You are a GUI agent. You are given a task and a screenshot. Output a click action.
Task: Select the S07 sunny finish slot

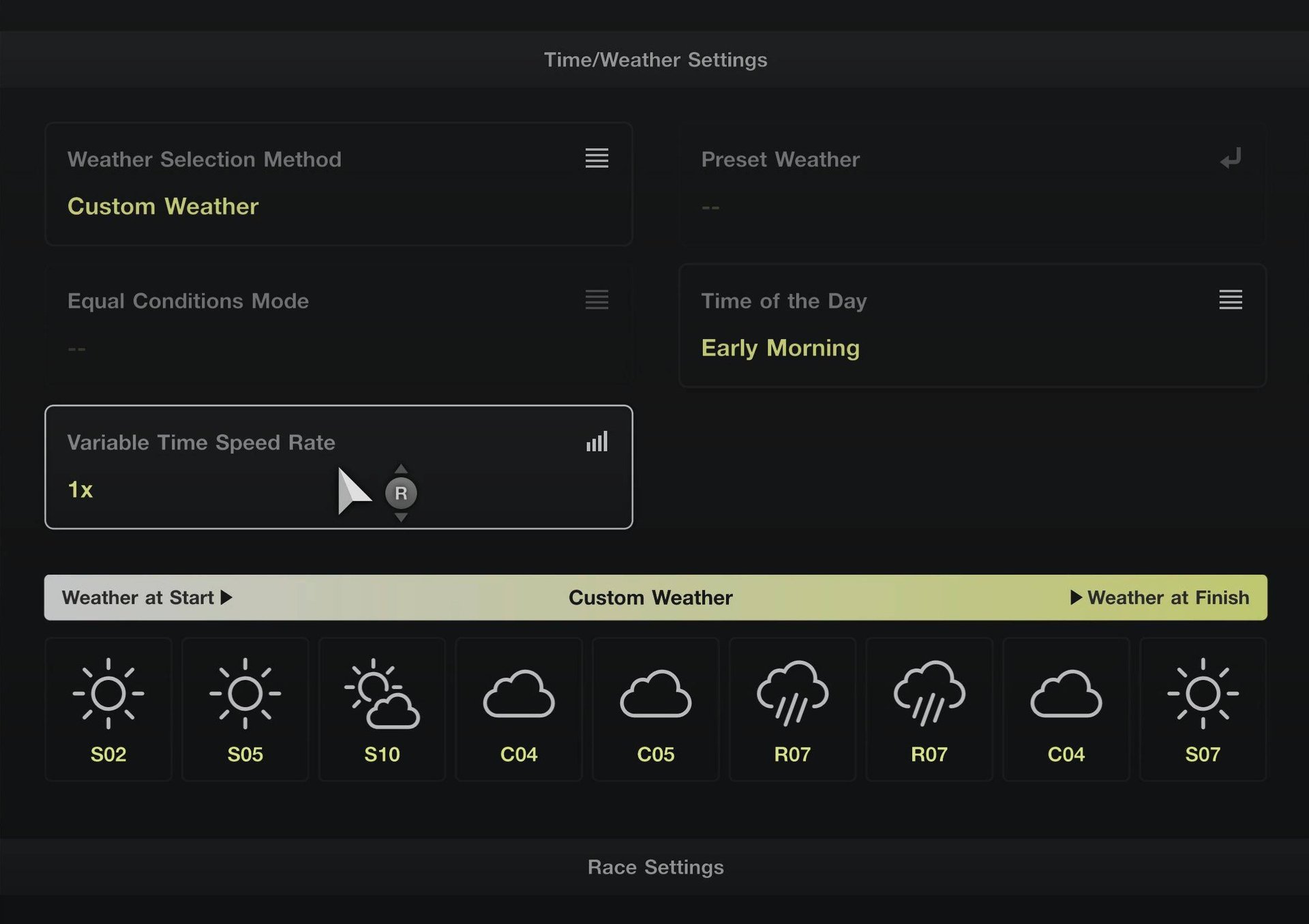[x=1203, y=709]
